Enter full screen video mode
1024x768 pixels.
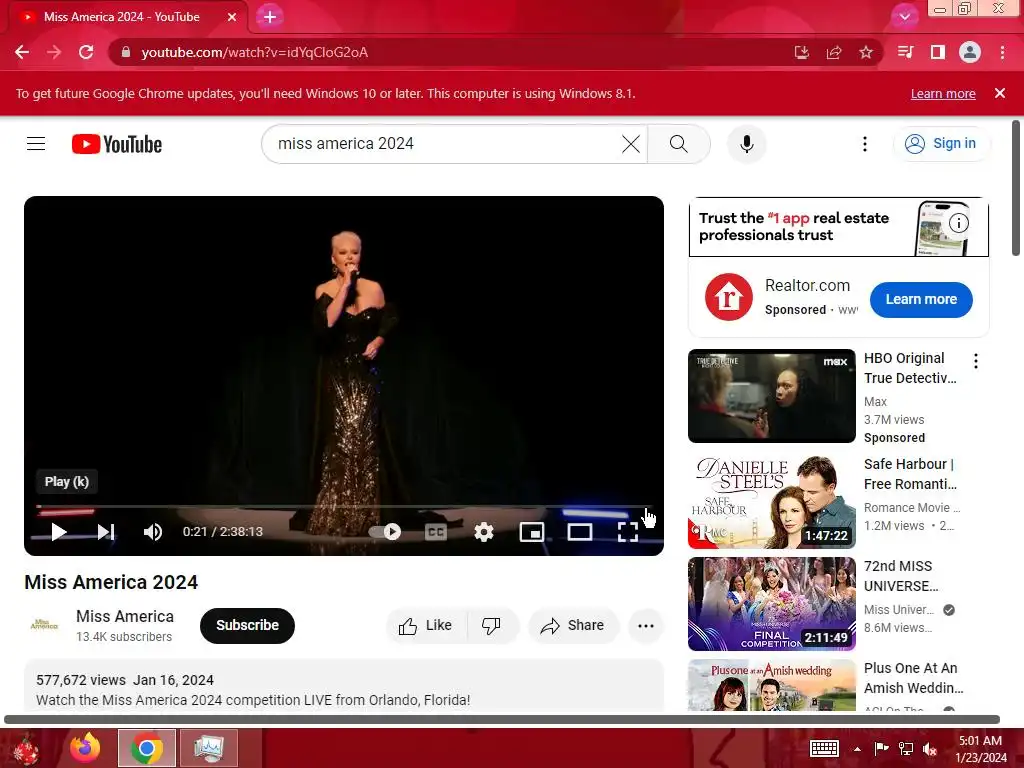628,532
